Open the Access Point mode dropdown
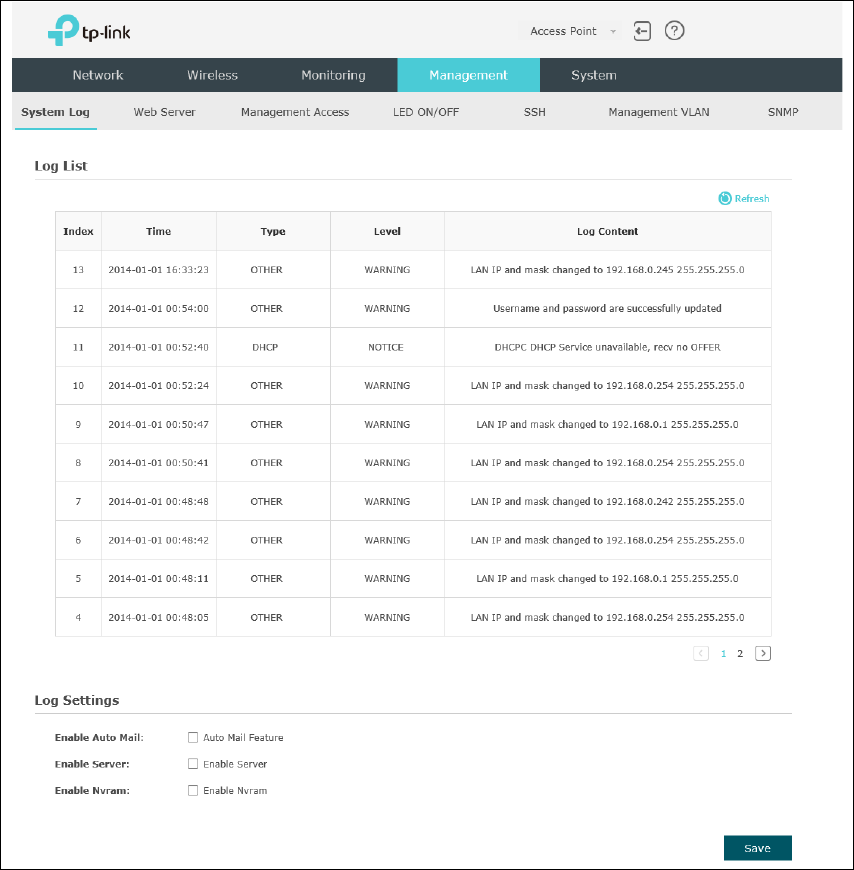The height and width of the screenshot is (870, 854). click(569, 31)
